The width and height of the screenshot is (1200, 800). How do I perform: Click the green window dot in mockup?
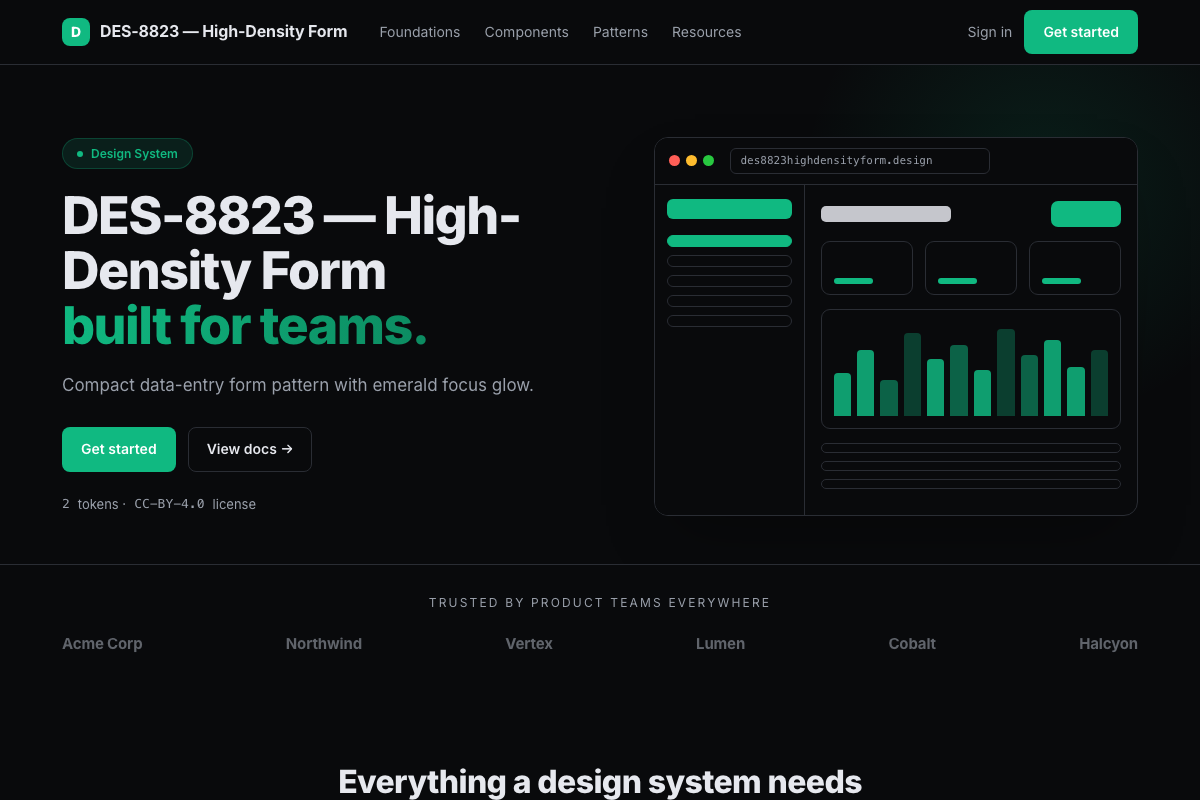tap(709, 161)
